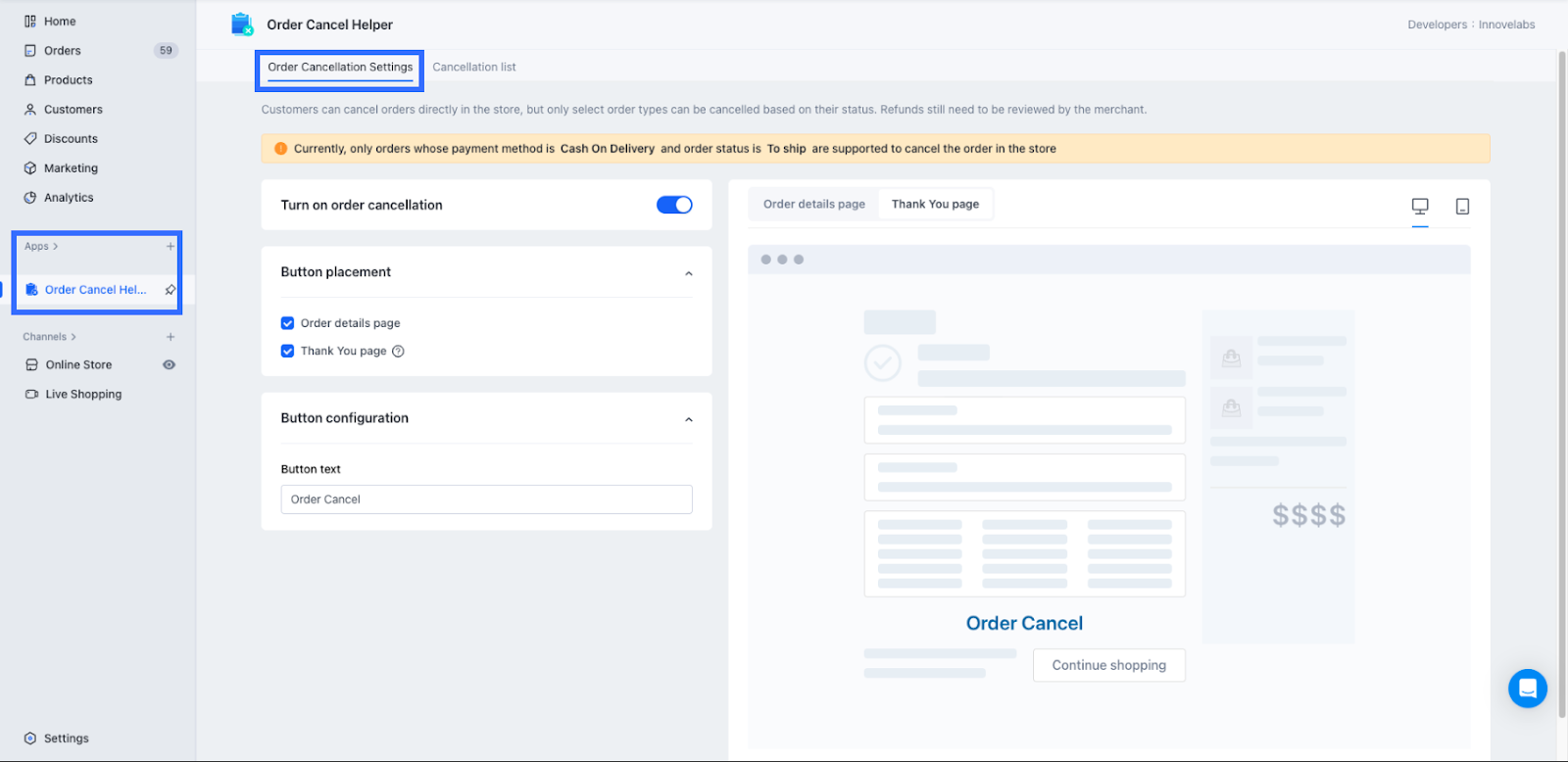Open the Marketing menu item
Image resolution: width=1568 pixels, height=762 pixels.
click(71, 168)
